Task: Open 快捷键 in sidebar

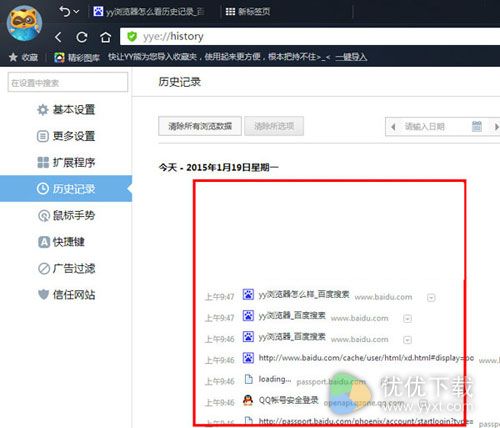Action: [x=61, y=242]
